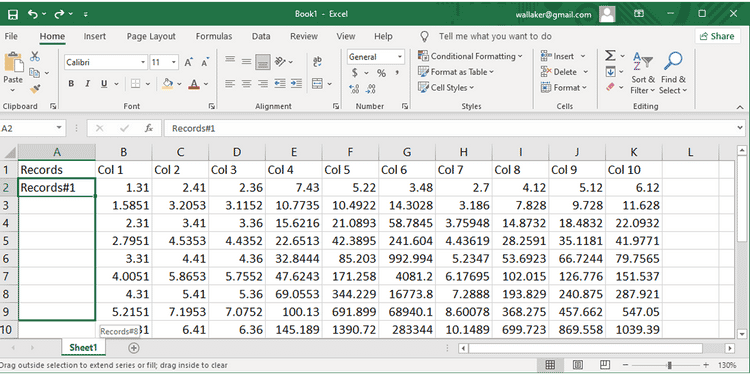Toggle Italic formatting
The height and width of the screenshot is (375, 750).
(88, 84)
